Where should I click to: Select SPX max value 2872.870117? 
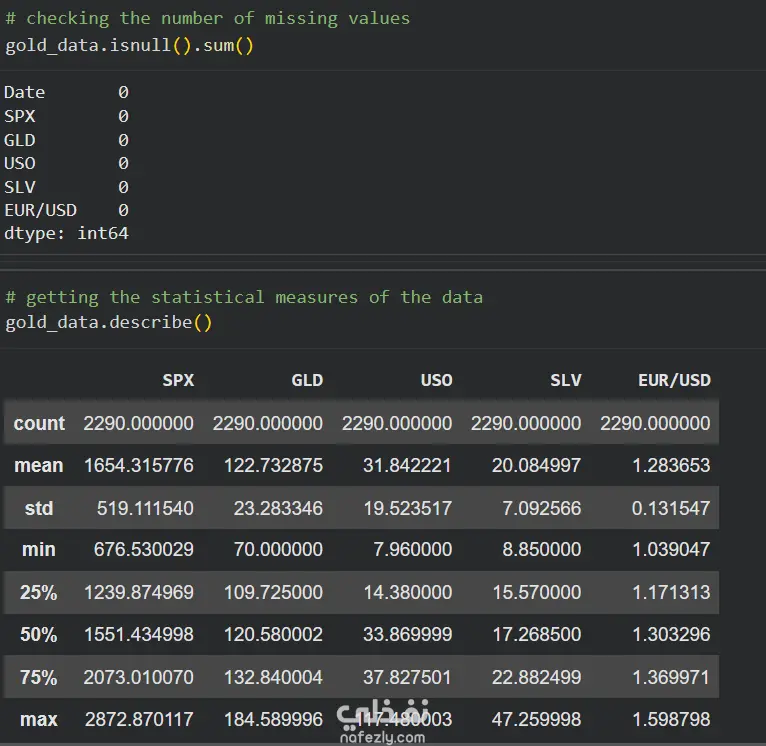coord(139,720)
